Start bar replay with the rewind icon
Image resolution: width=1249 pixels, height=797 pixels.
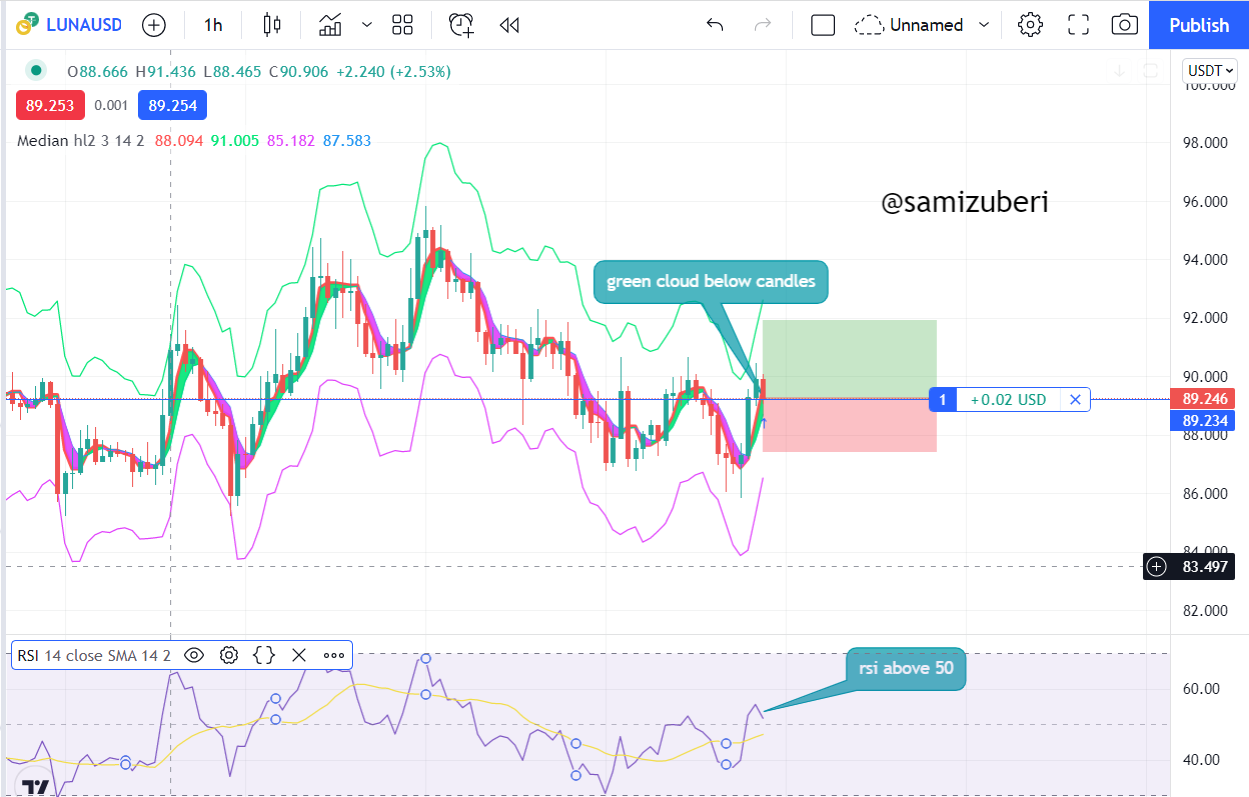point(509,25)
